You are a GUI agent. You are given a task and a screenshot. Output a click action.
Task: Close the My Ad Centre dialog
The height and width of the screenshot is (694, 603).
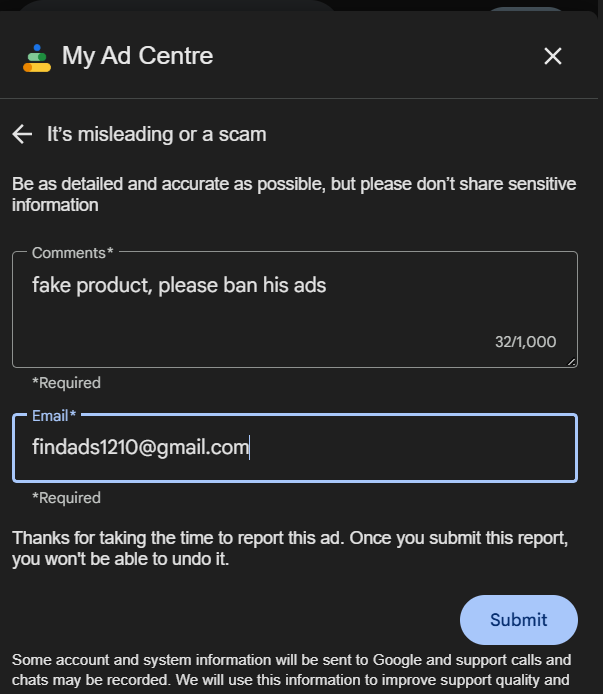coord(553,56)
